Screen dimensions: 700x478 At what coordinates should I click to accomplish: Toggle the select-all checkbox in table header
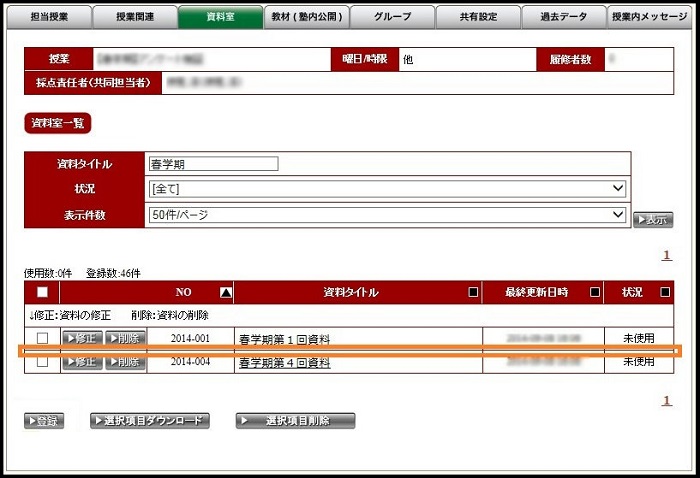(x=42, y=293)
